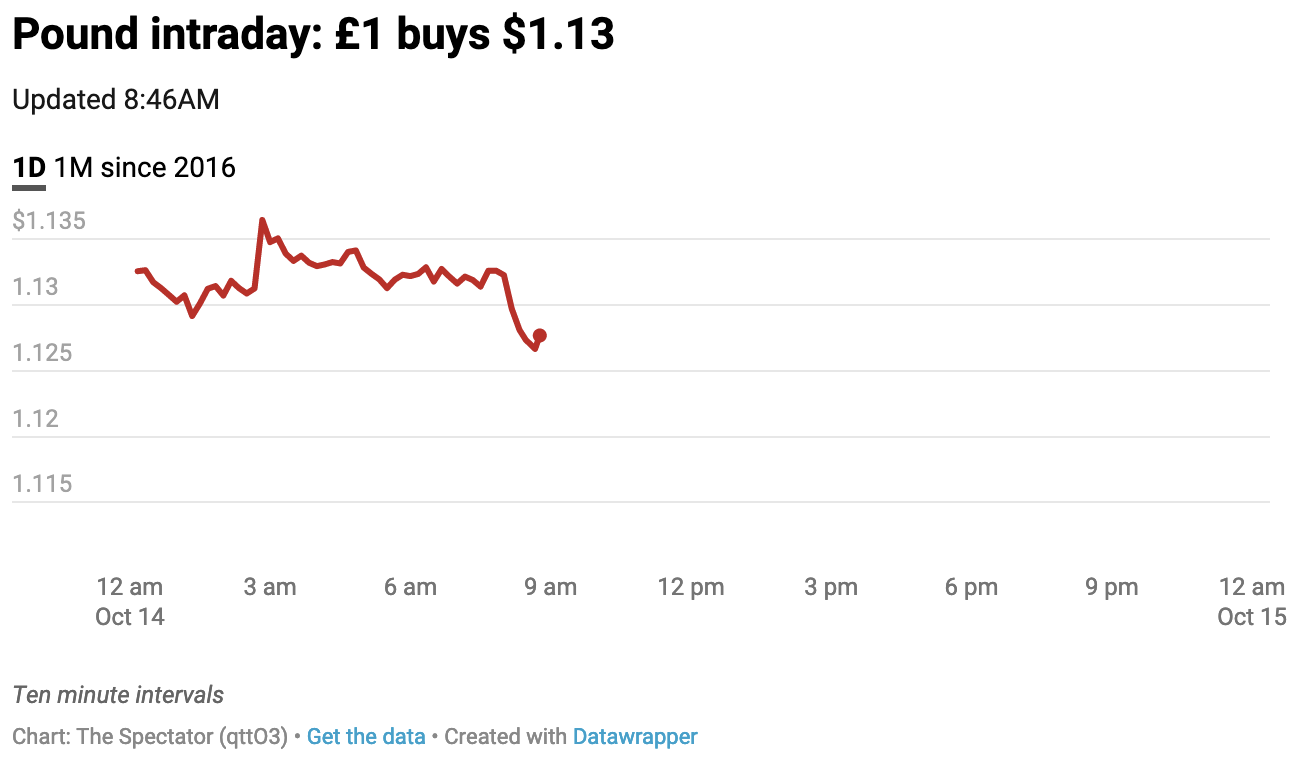Click the line's highest peak near 3 am
Viewport: 1314px width, 772px height.
tap(262, 220)
